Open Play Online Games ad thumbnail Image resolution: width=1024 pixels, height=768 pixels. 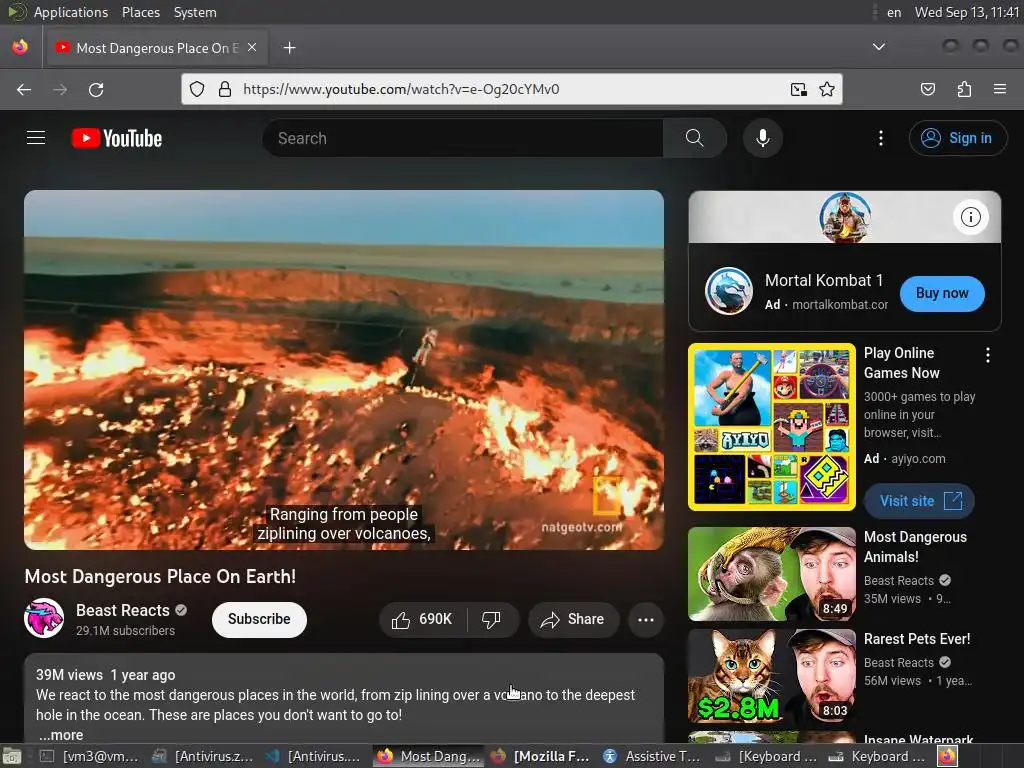pos(772,426)
